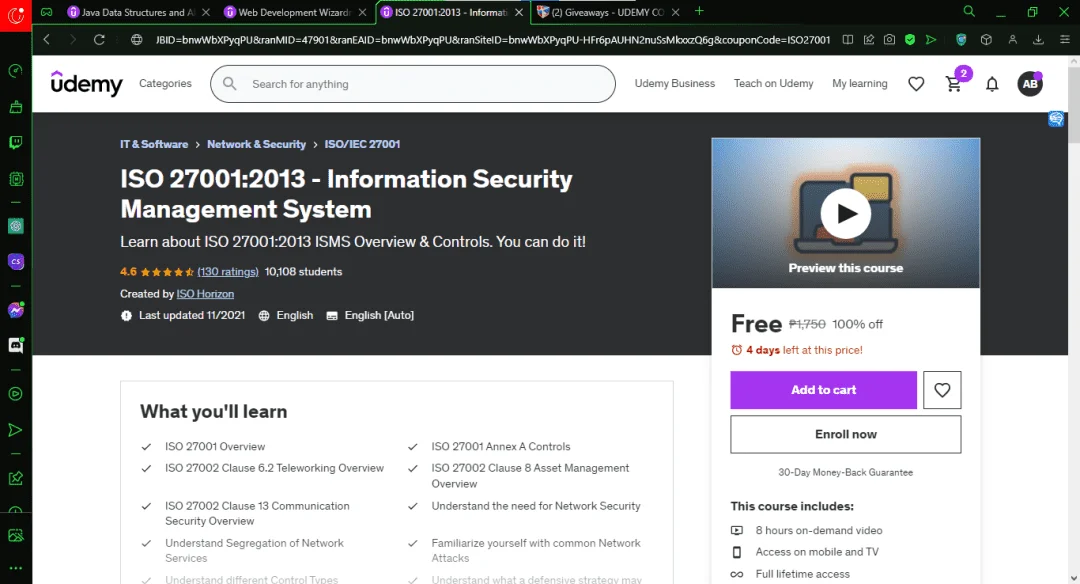Open the 130 ratings link
Screen dimensions: 1080x584
coord(228,271)
